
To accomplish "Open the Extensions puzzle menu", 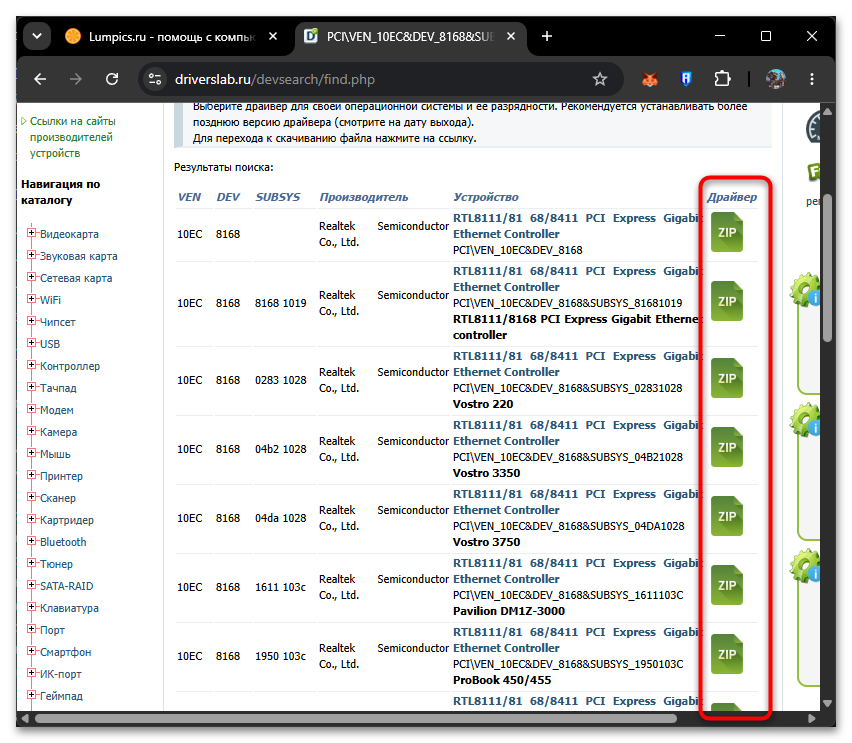I will [x=722, y=79].
